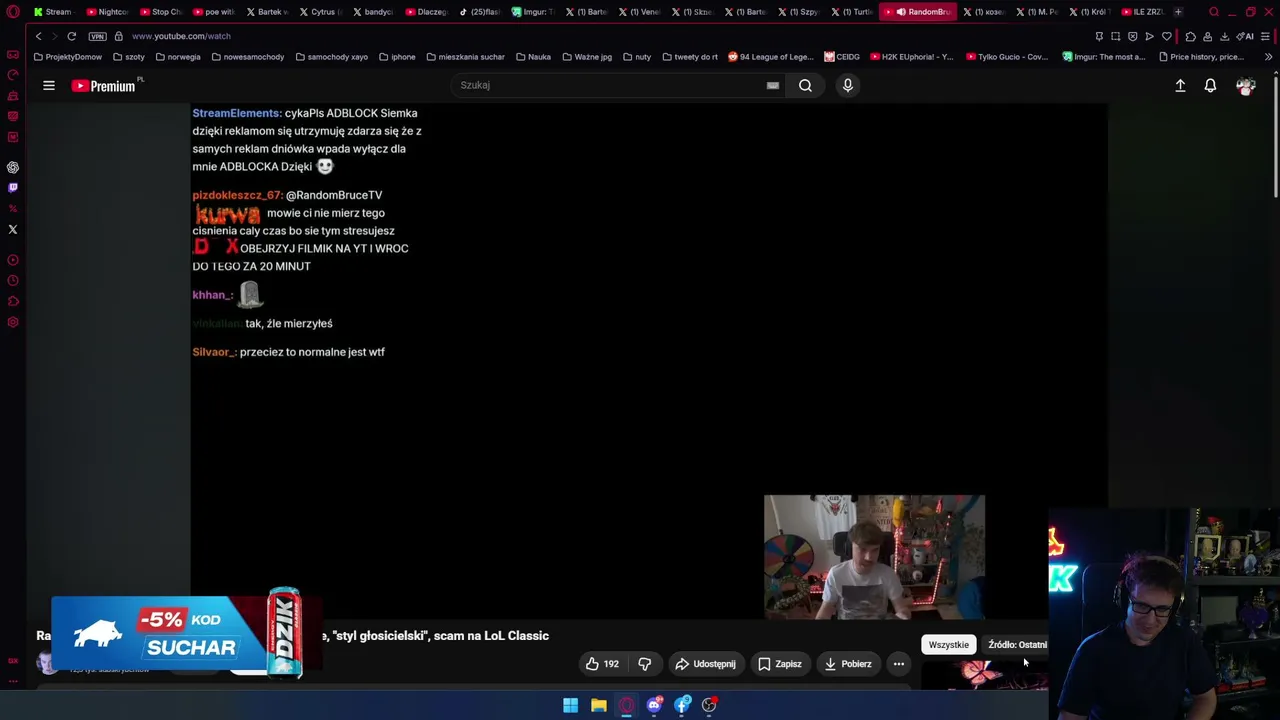Screen dimensions: 1280x720
Task: Click the Udostępnij share button
Action: pos(705,664)
